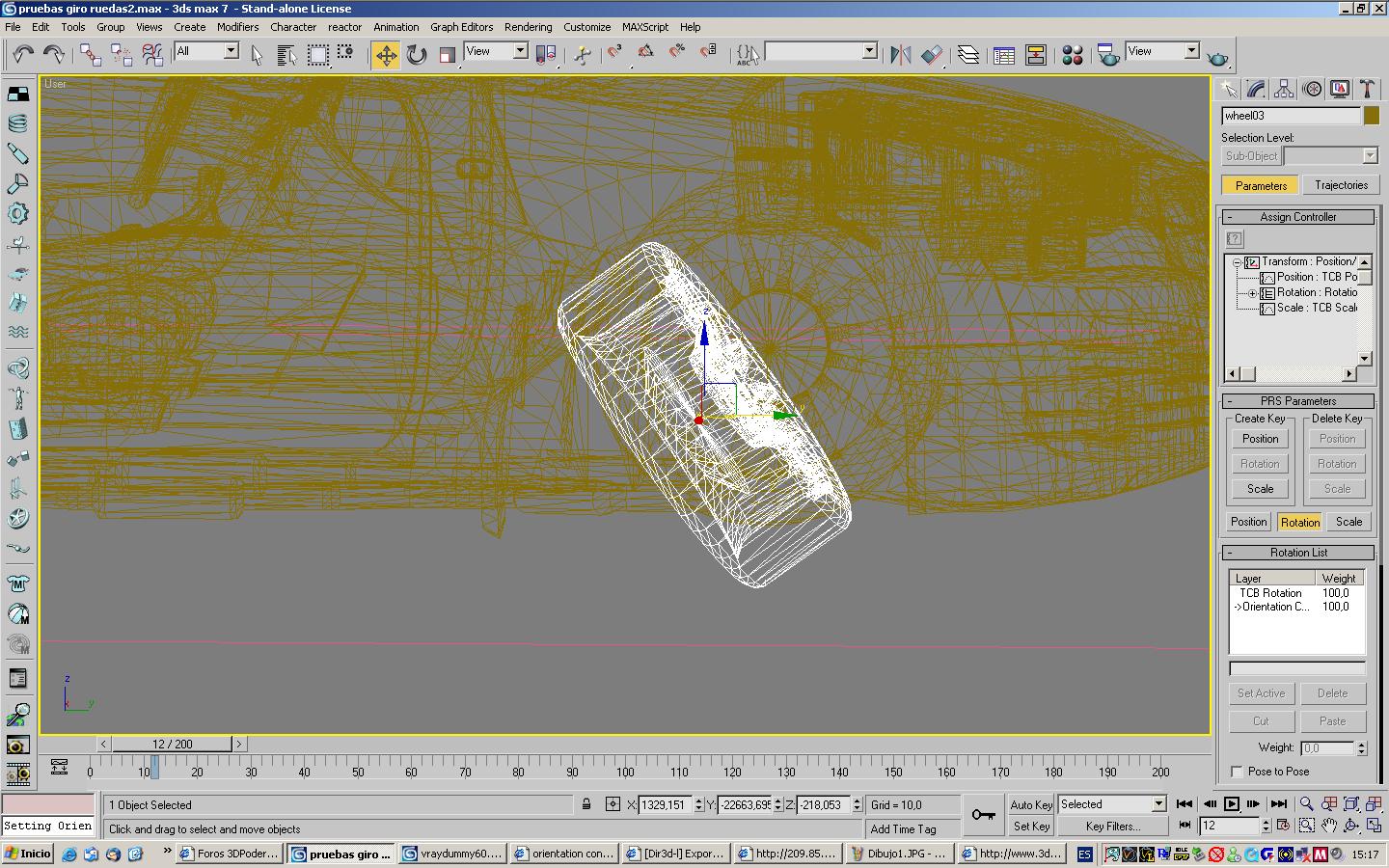The height and width of the screenshot is (868, 1389).
Task: Enable the Pose to Pose checkbox
Action: coord(1237,772)
